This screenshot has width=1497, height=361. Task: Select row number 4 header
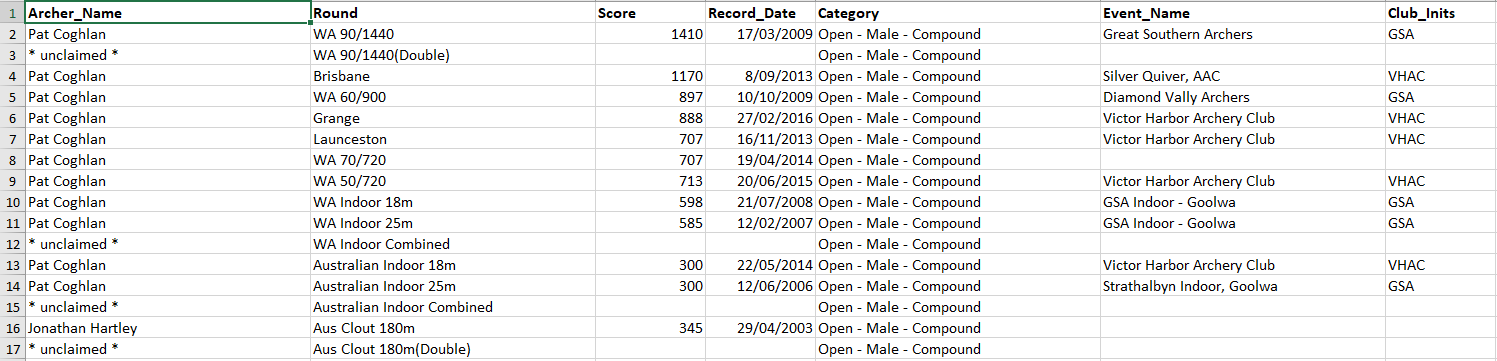[12, 76]
